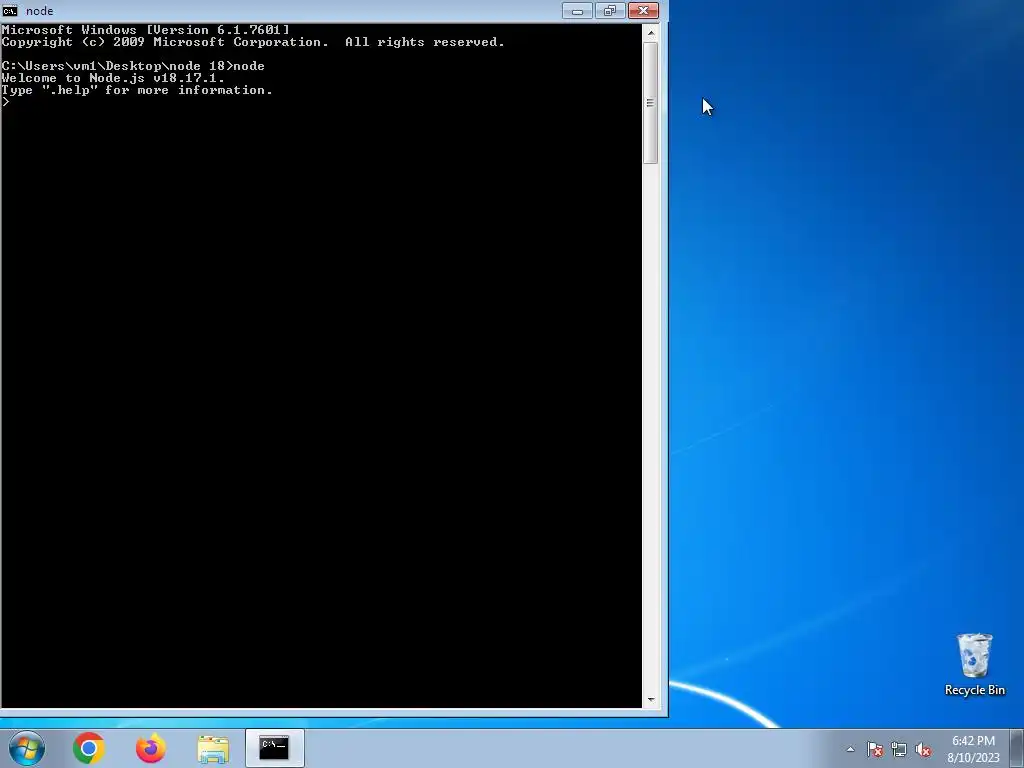1024x768 pixels.
Task: Launch Firefox from the taskbar
Action: (x=151, y=748)
